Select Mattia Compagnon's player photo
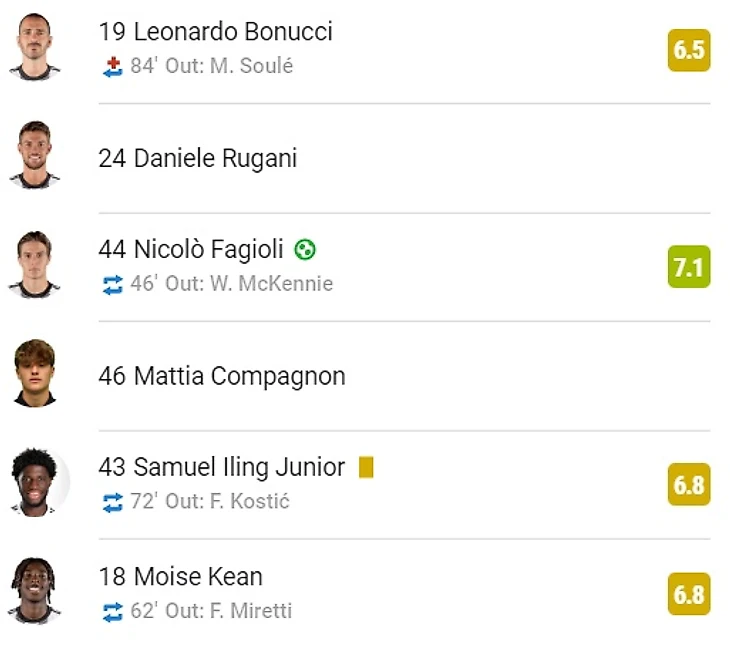Screen dimensions: 730x662 point(35,375)
